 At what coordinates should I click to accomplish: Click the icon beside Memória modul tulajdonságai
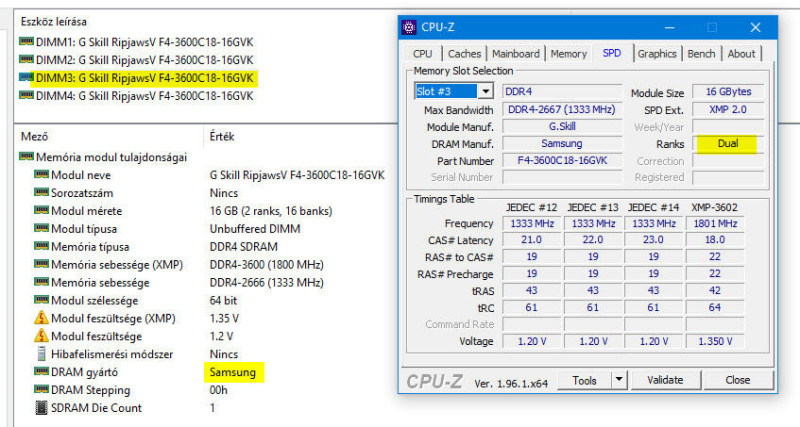coord(26,156)
